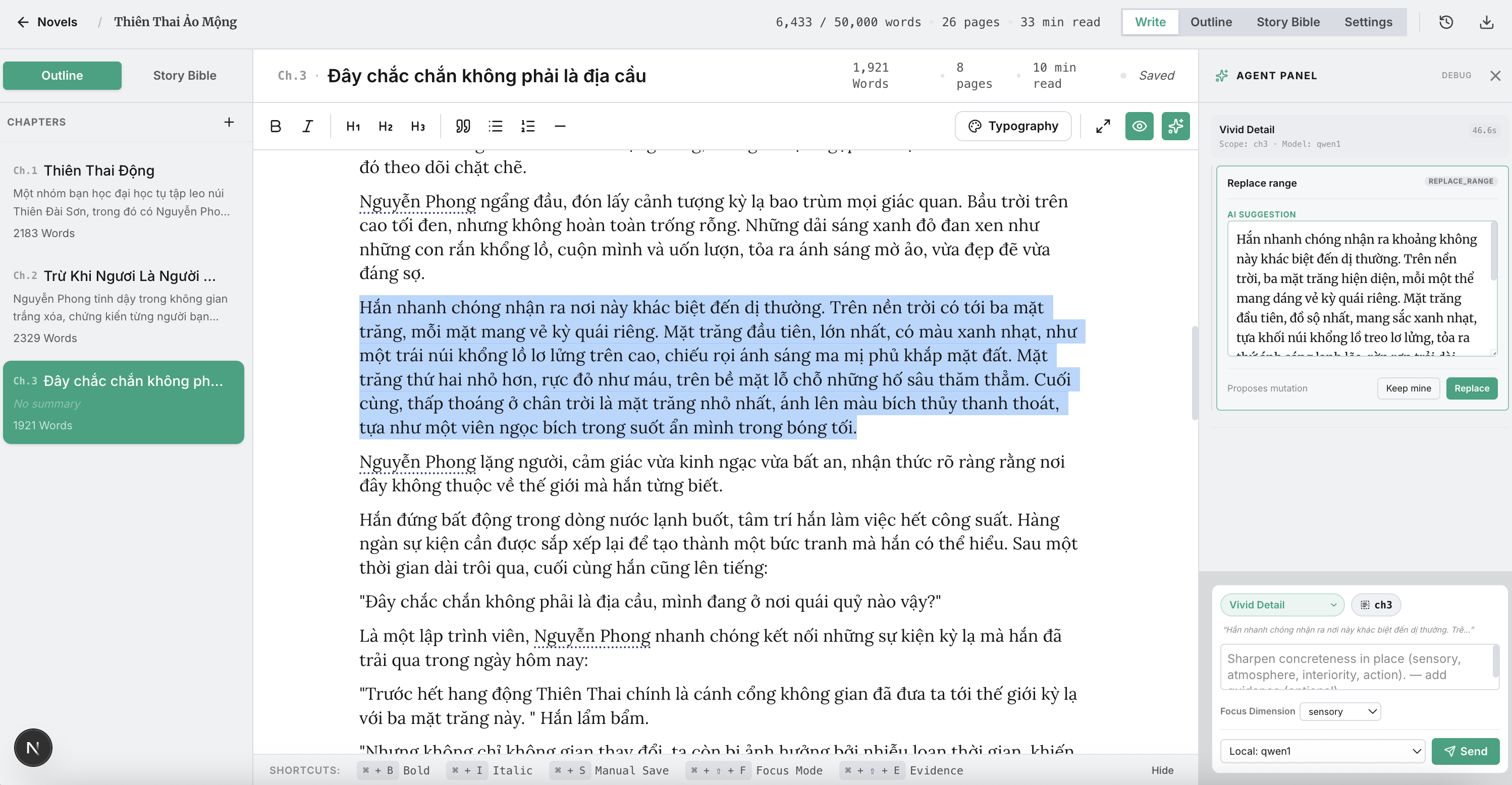
Task: Select the sidebar Story Bible tab
Action: [184, 76]
